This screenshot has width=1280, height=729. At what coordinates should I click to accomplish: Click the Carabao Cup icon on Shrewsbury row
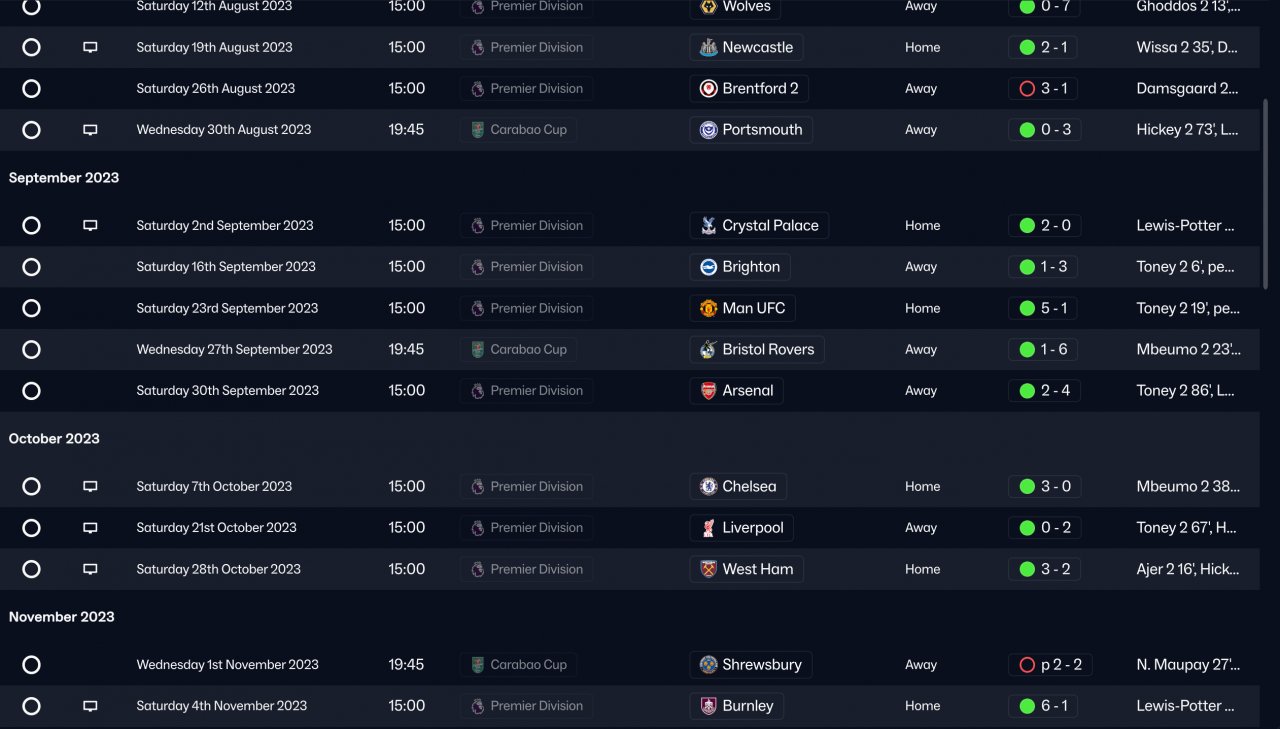[477, 665]
